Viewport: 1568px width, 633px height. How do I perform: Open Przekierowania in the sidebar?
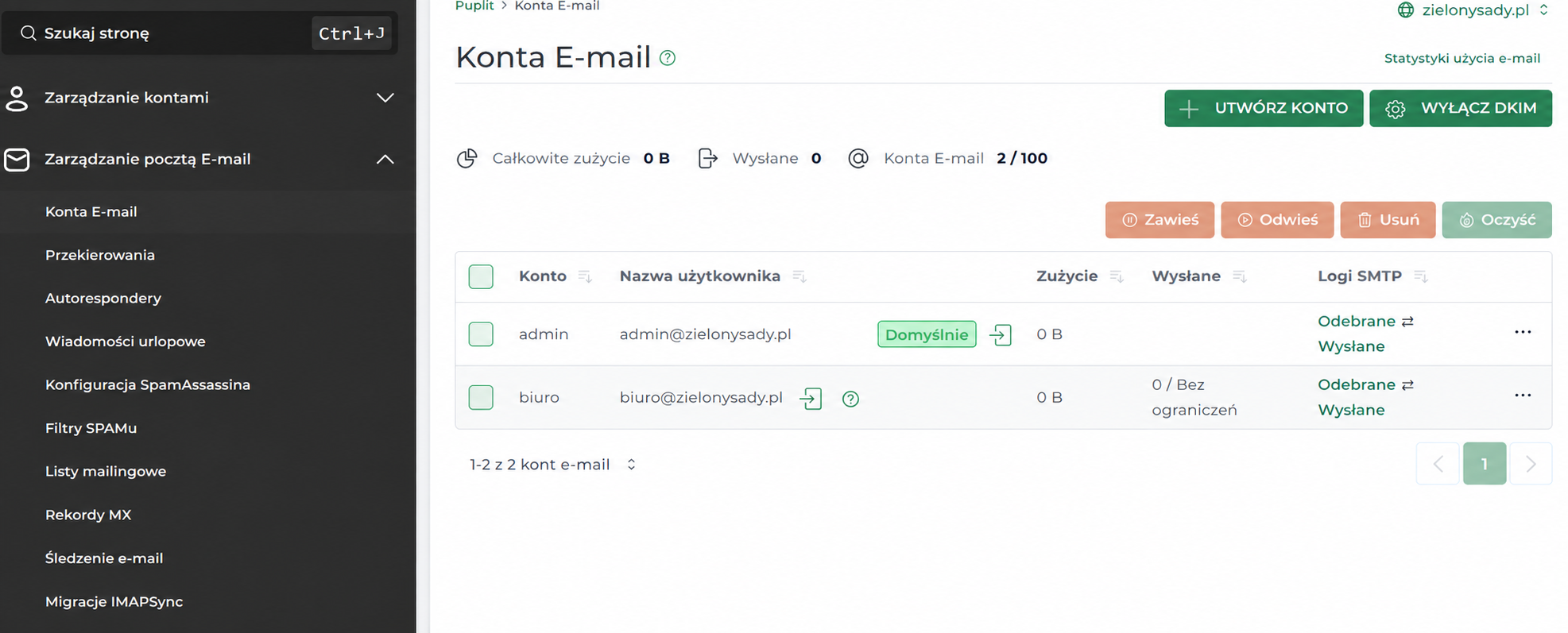point(100,255)
